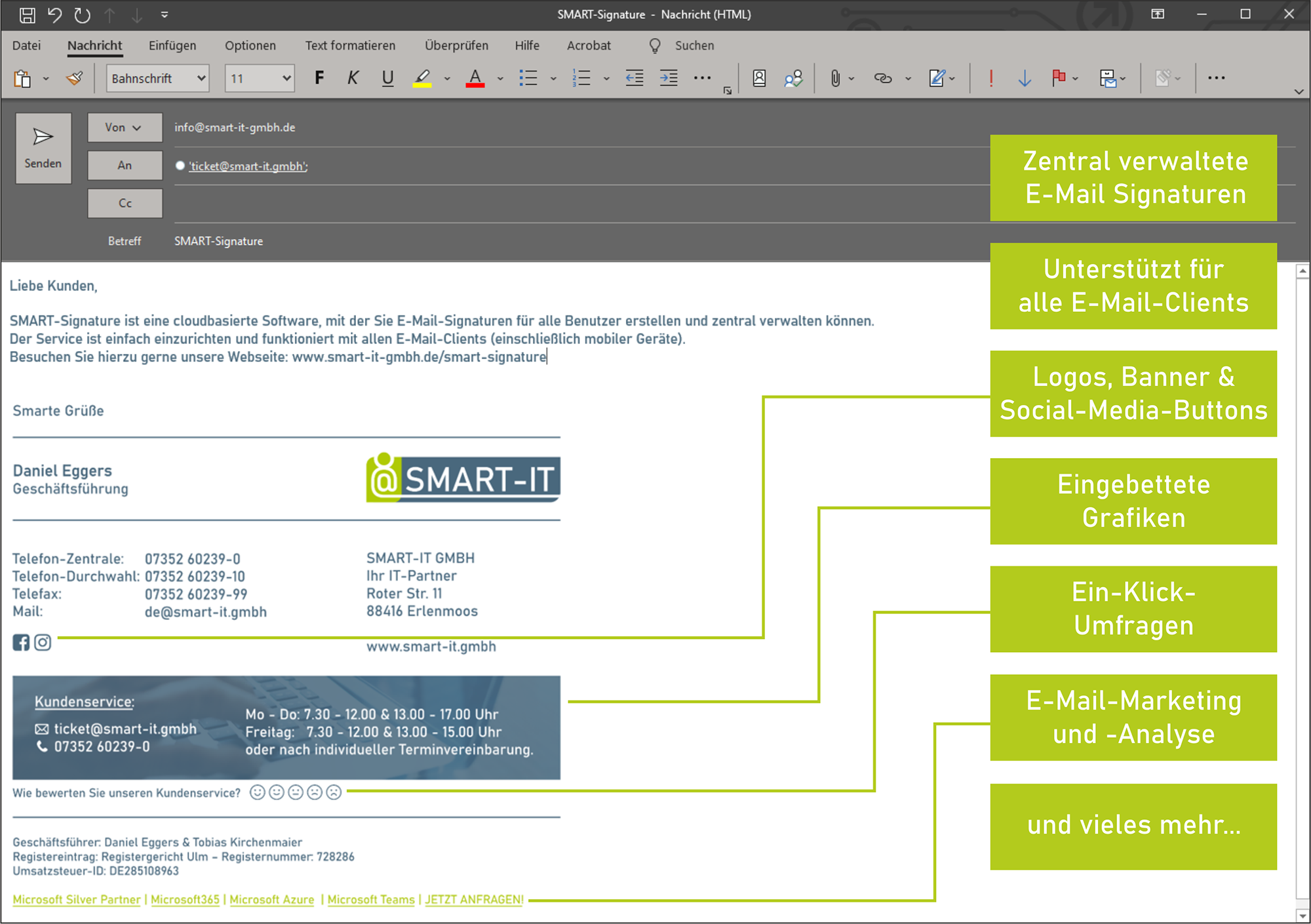Open the font size 11 dropdown
1311x924 pixels.
click(x=260, y=79)
